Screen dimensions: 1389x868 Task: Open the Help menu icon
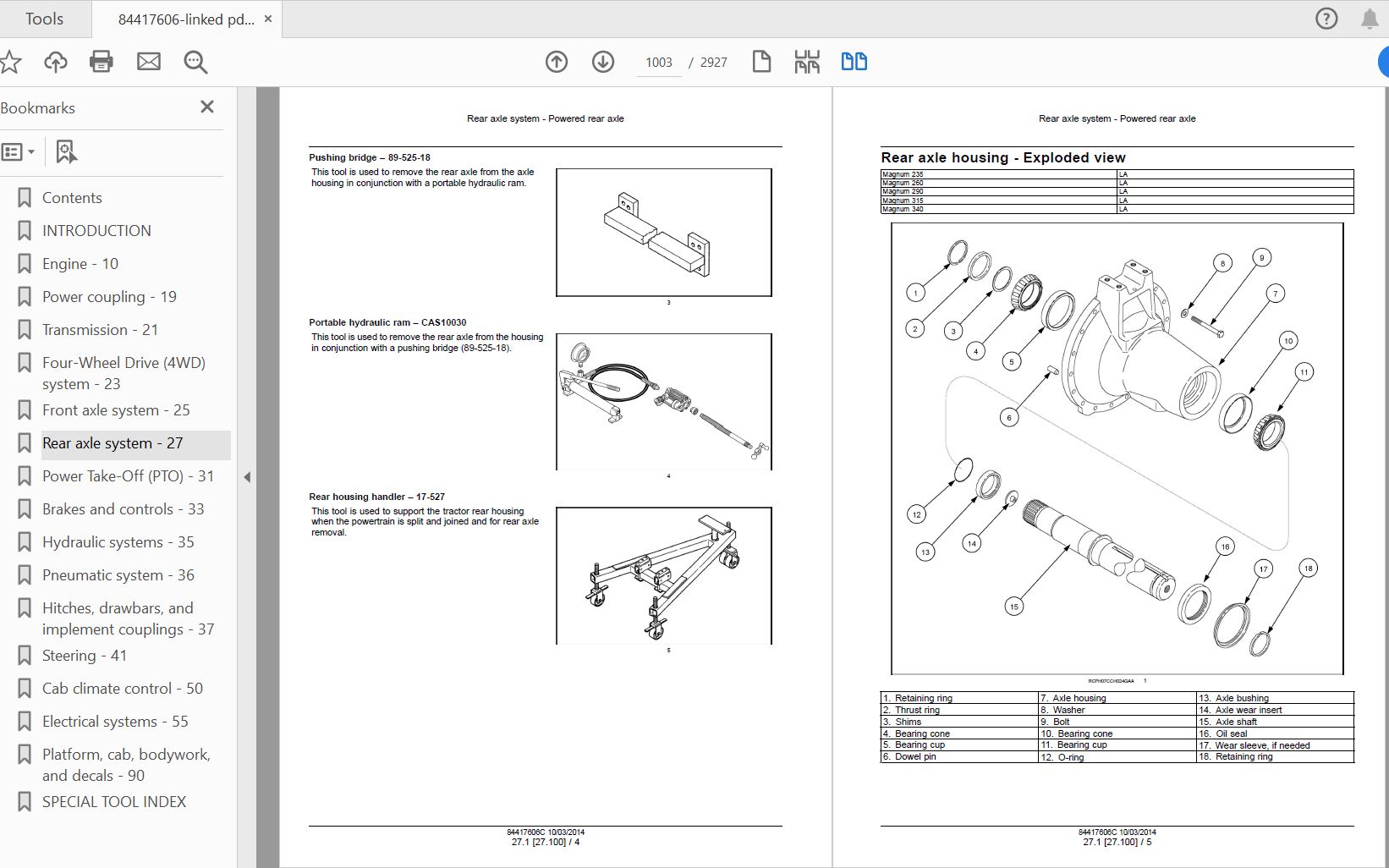pyautogui.click(x=1326, y=19)
